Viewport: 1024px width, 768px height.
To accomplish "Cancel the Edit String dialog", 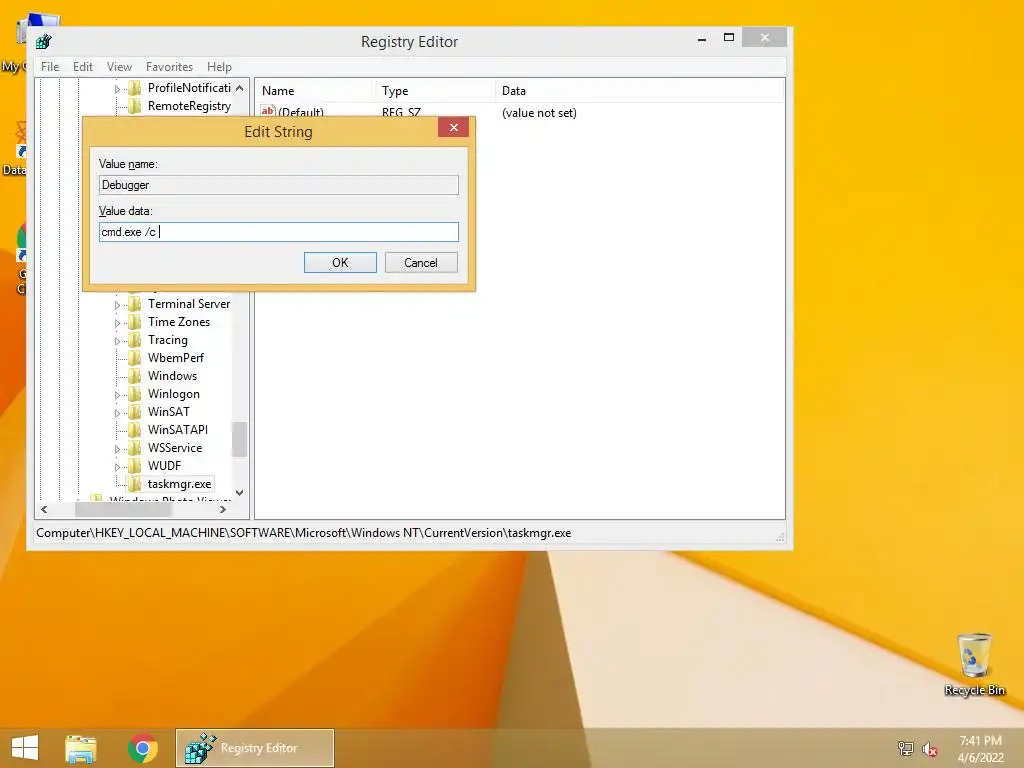I will point(421,263).
